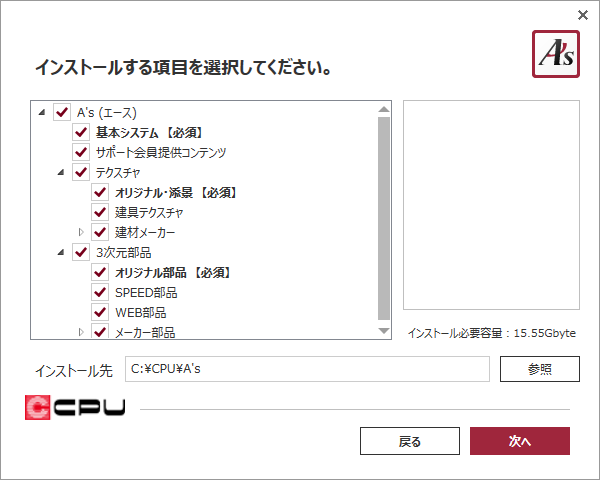Image resolution: width=600 pixels, height=480 pixels.
Task: Uncheck the 建材メーカー checkbox
Action: coord(100,232)
